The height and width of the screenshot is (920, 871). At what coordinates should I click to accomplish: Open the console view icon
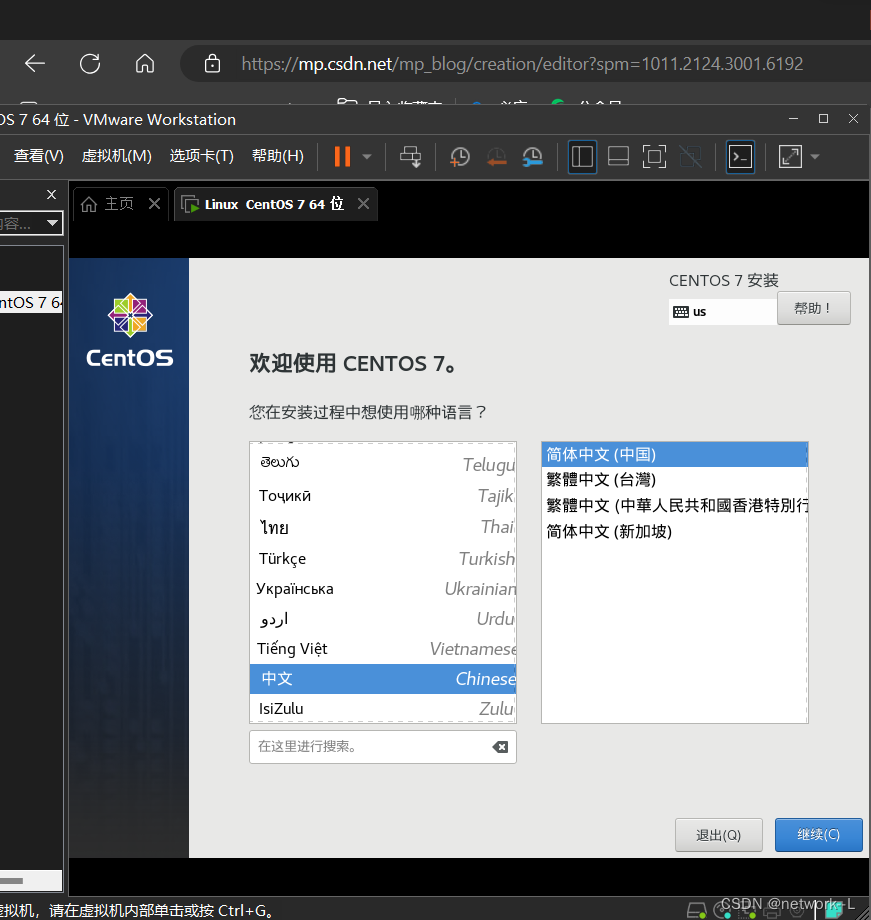pos(740,157)
